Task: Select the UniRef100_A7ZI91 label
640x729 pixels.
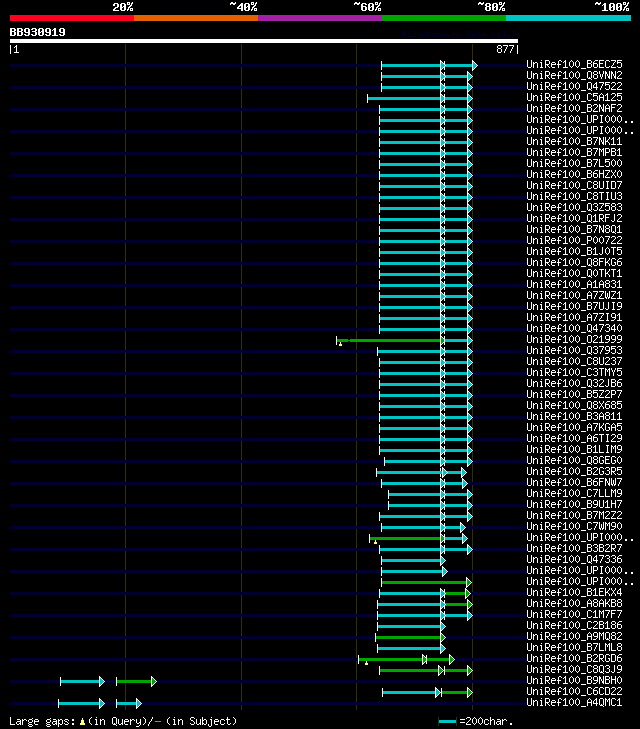Action: click(x=574, y=317)
